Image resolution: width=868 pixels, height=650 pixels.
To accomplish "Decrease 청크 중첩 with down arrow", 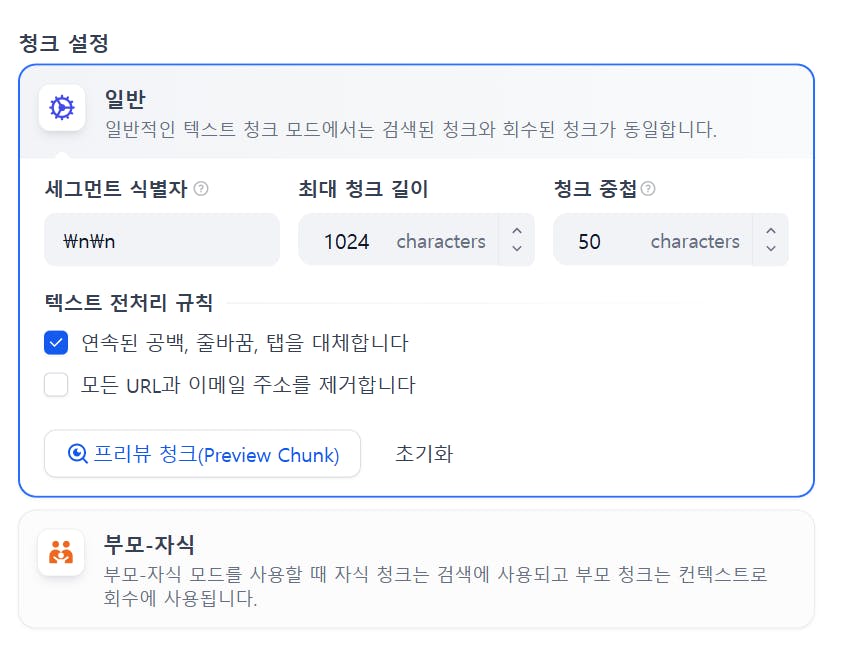I will pos(771,249).
